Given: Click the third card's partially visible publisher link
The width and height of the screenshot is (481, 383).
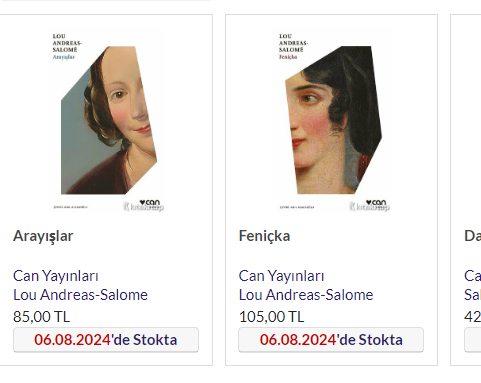Looking at the screenshot, I should coord(473,276).
